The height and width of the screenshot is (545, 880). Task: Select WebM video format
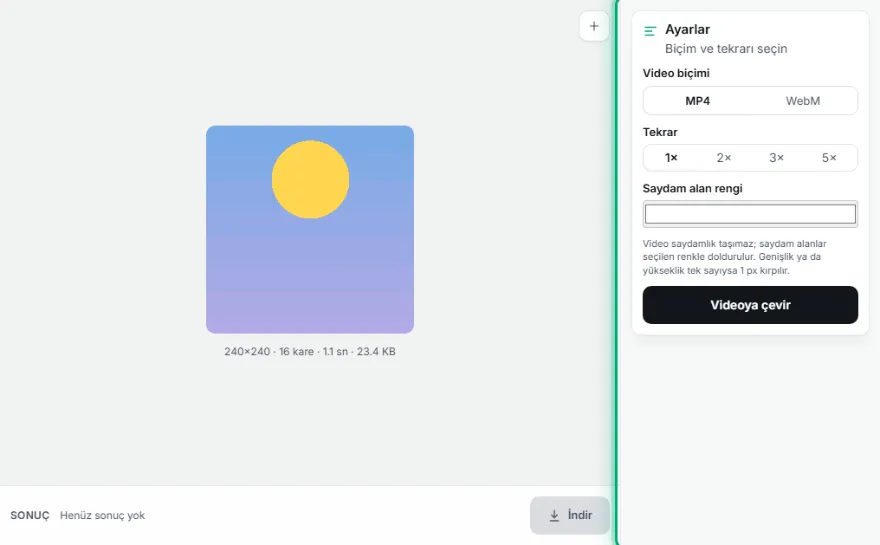point(803,101)
